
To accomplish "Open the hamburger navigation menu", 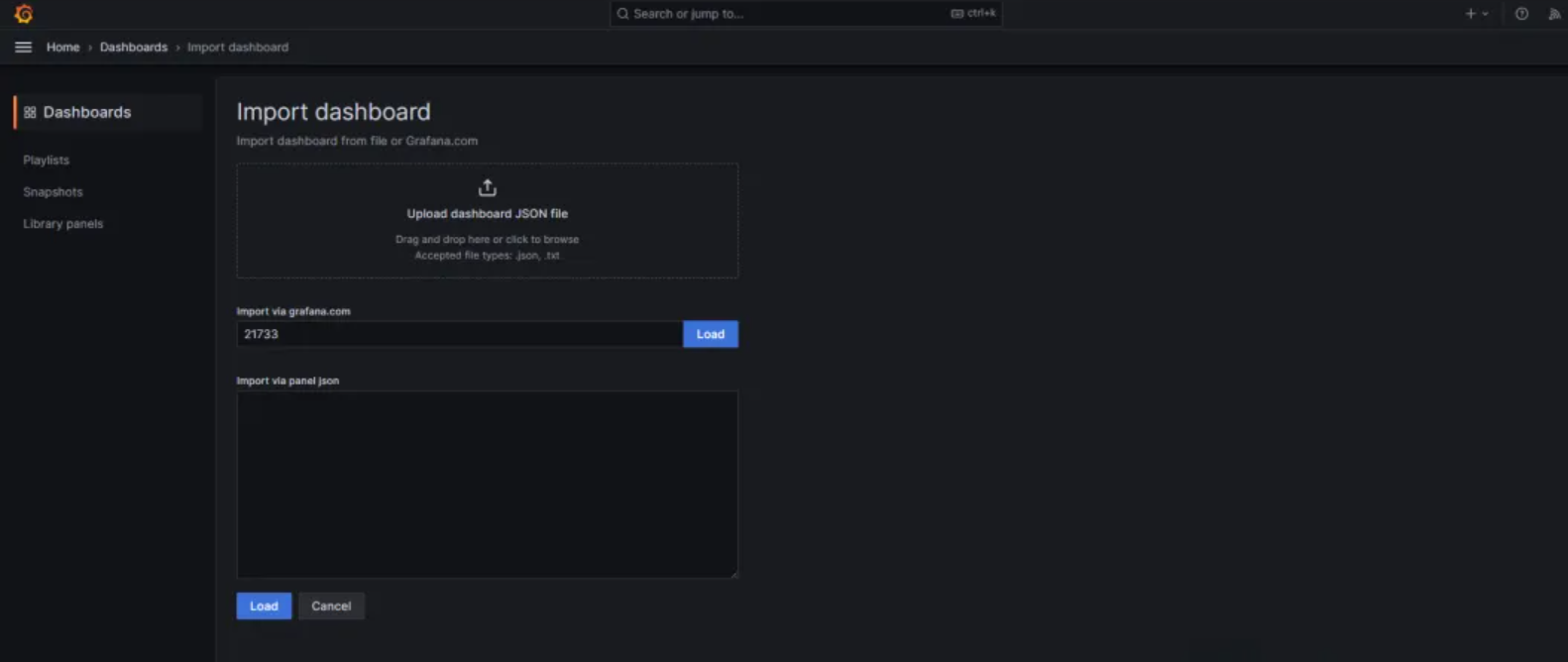I will click(x=23, y=48).
